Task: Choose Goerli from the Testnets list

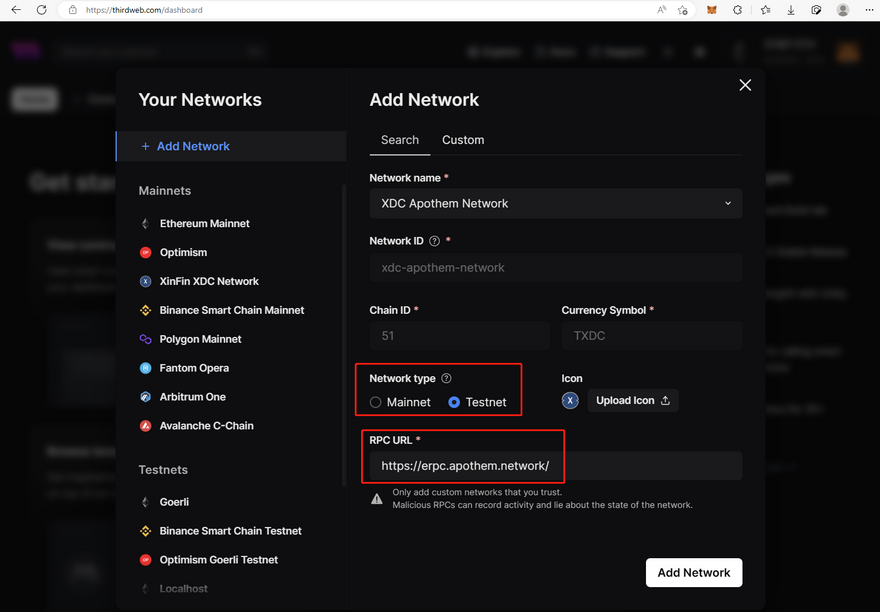Action: [x=174, y=502]
